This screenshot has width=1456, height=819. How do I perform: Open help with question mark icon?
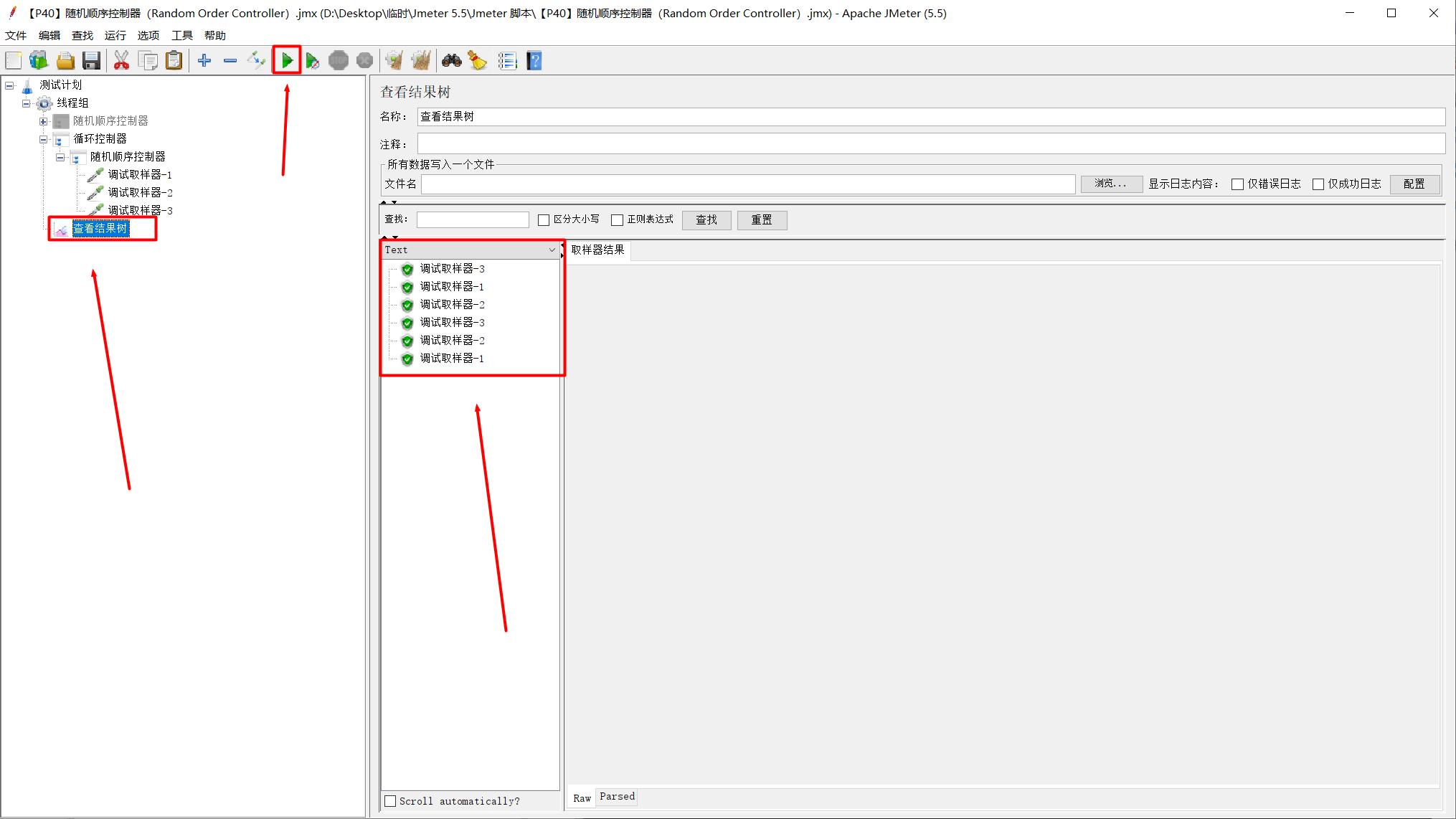534,61
